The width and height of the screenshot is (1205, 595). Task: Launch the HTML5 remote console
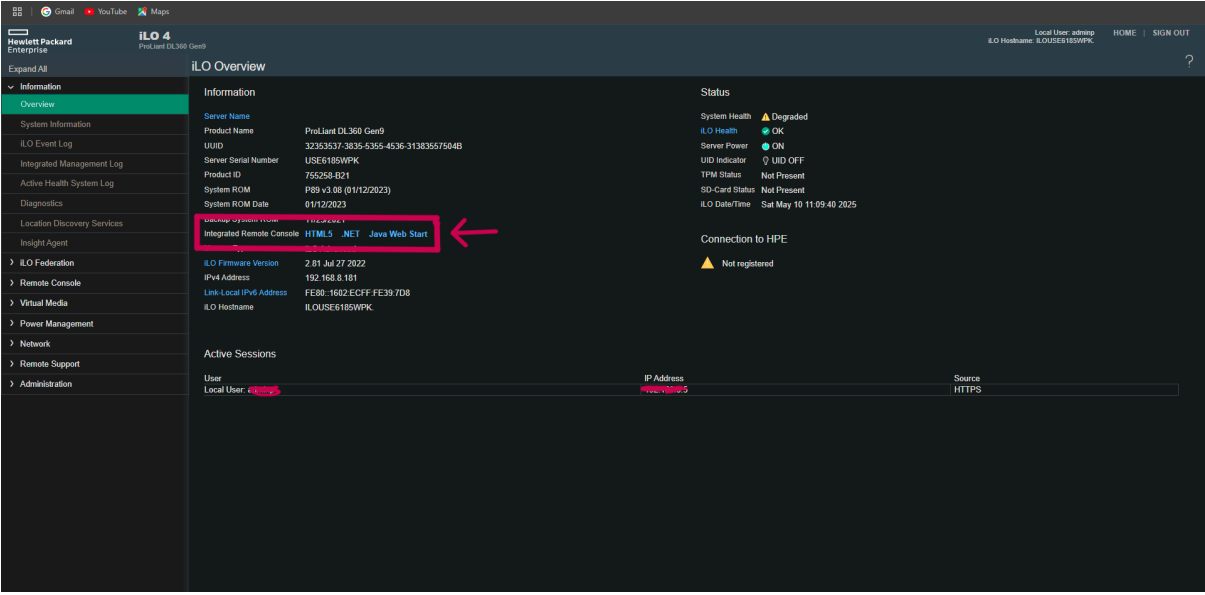click(318, 234)
